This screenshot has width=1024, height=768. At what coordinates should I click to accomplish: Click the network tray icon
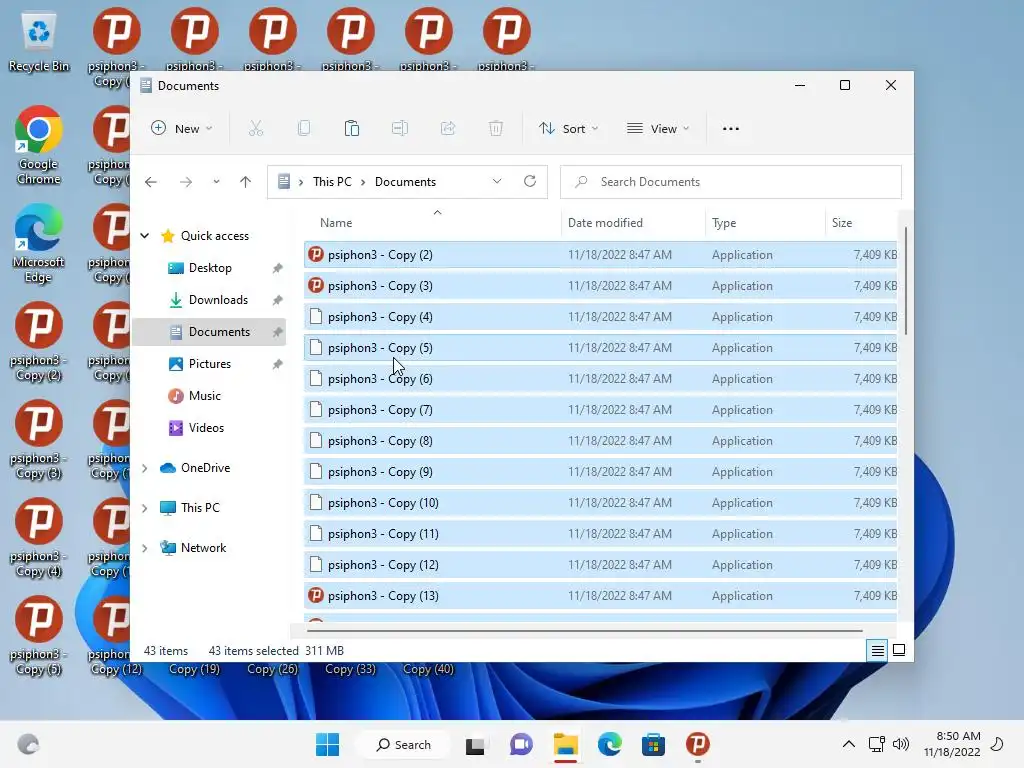[876, 744]
